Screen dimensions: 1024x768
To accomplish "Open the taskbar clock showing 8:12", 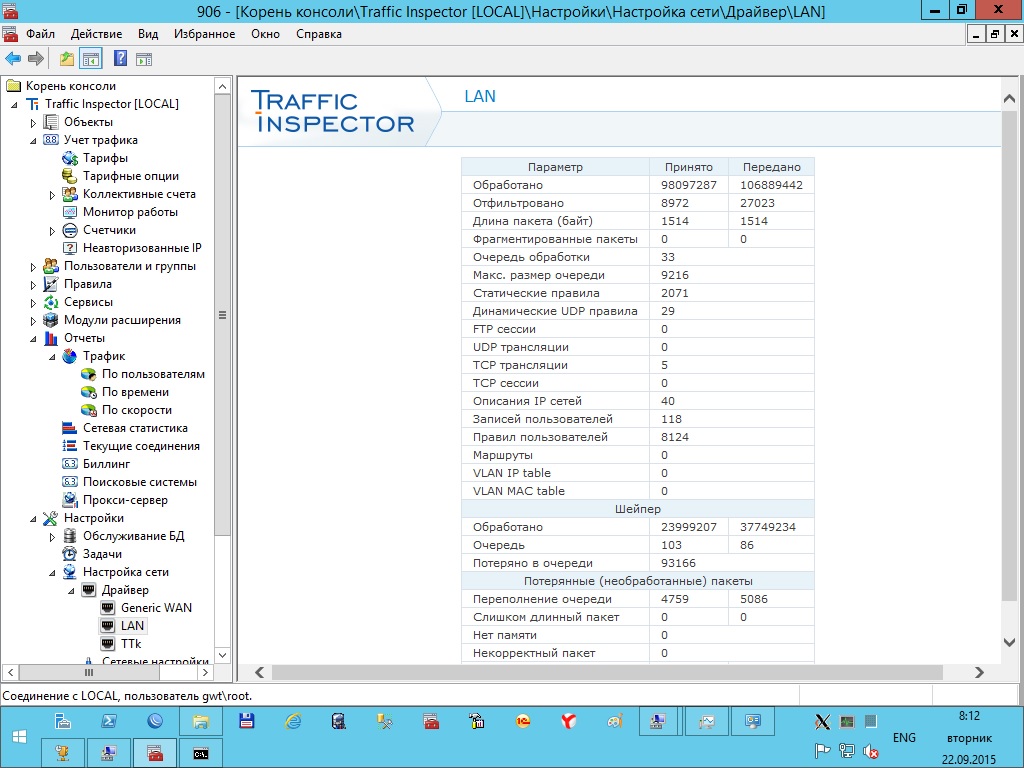I will pos(969,716).
